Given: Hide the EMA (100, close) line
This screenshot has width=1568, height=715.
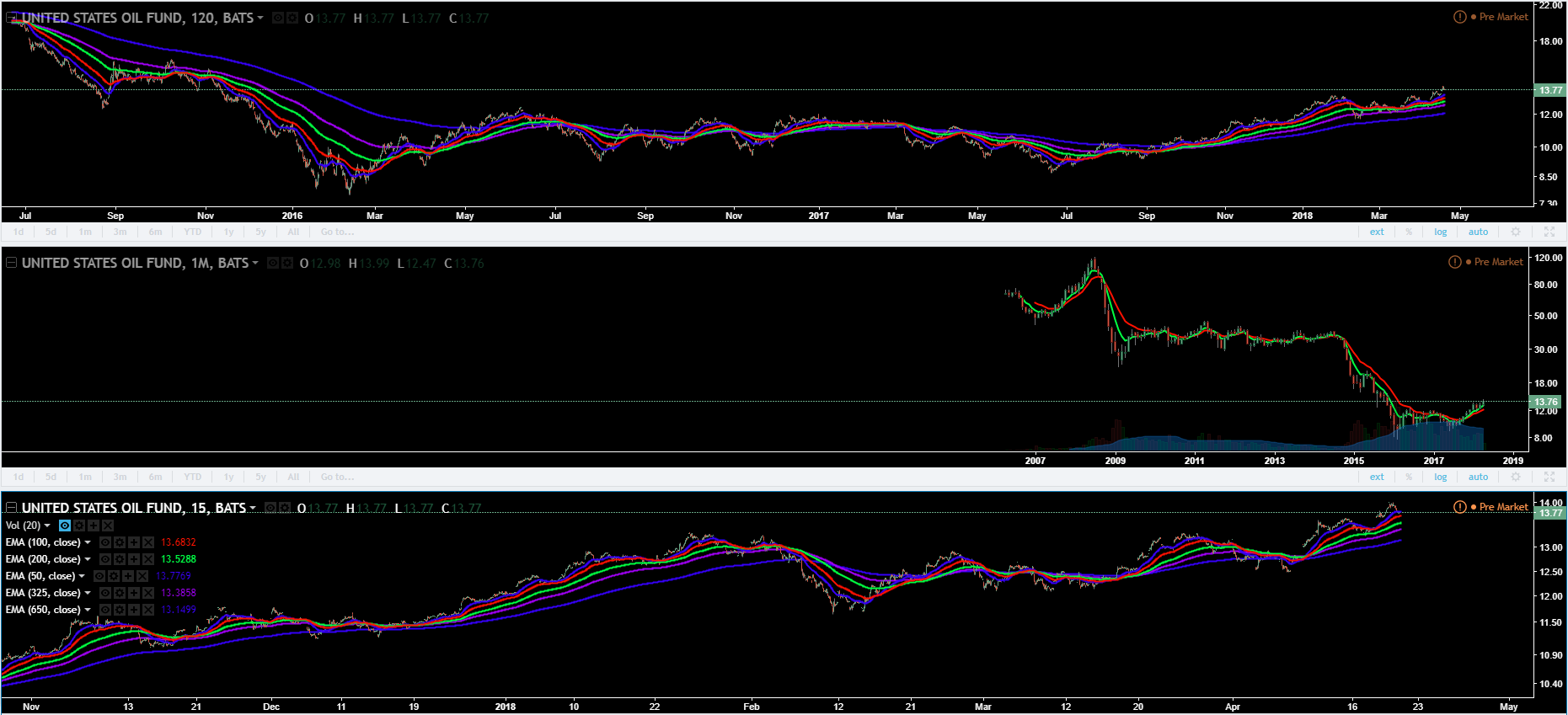Looking at the screenshot, I should point(105,542).
